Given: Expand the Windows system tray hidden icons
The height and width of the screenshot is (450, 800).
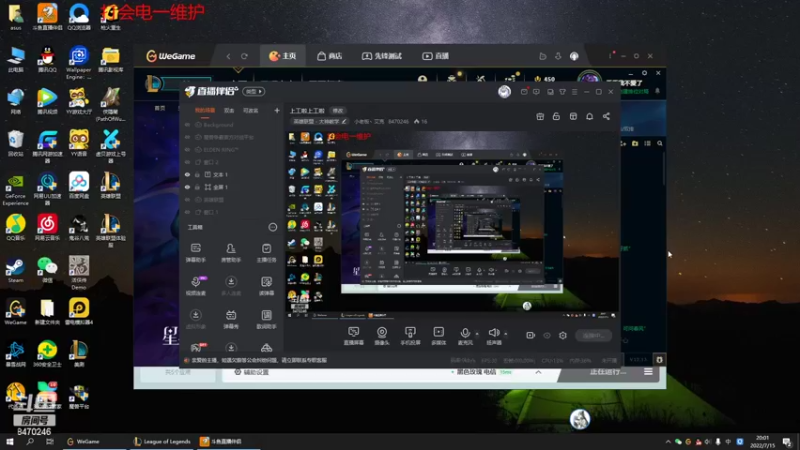Looking at the screenshot, I should point(668,442).
